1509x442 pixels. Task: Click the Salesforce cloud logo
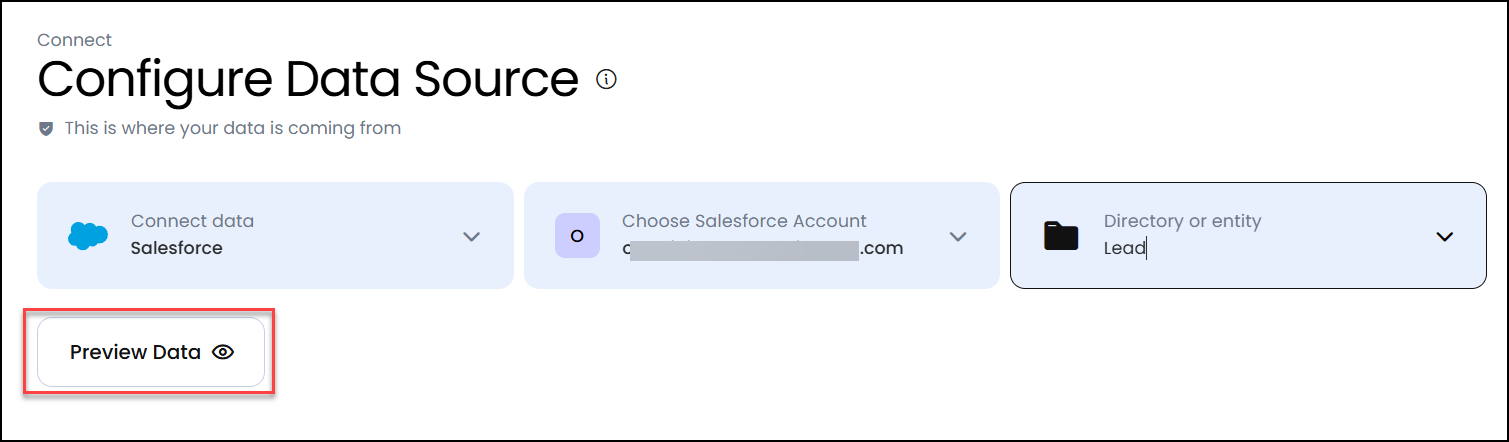[87, 236]
